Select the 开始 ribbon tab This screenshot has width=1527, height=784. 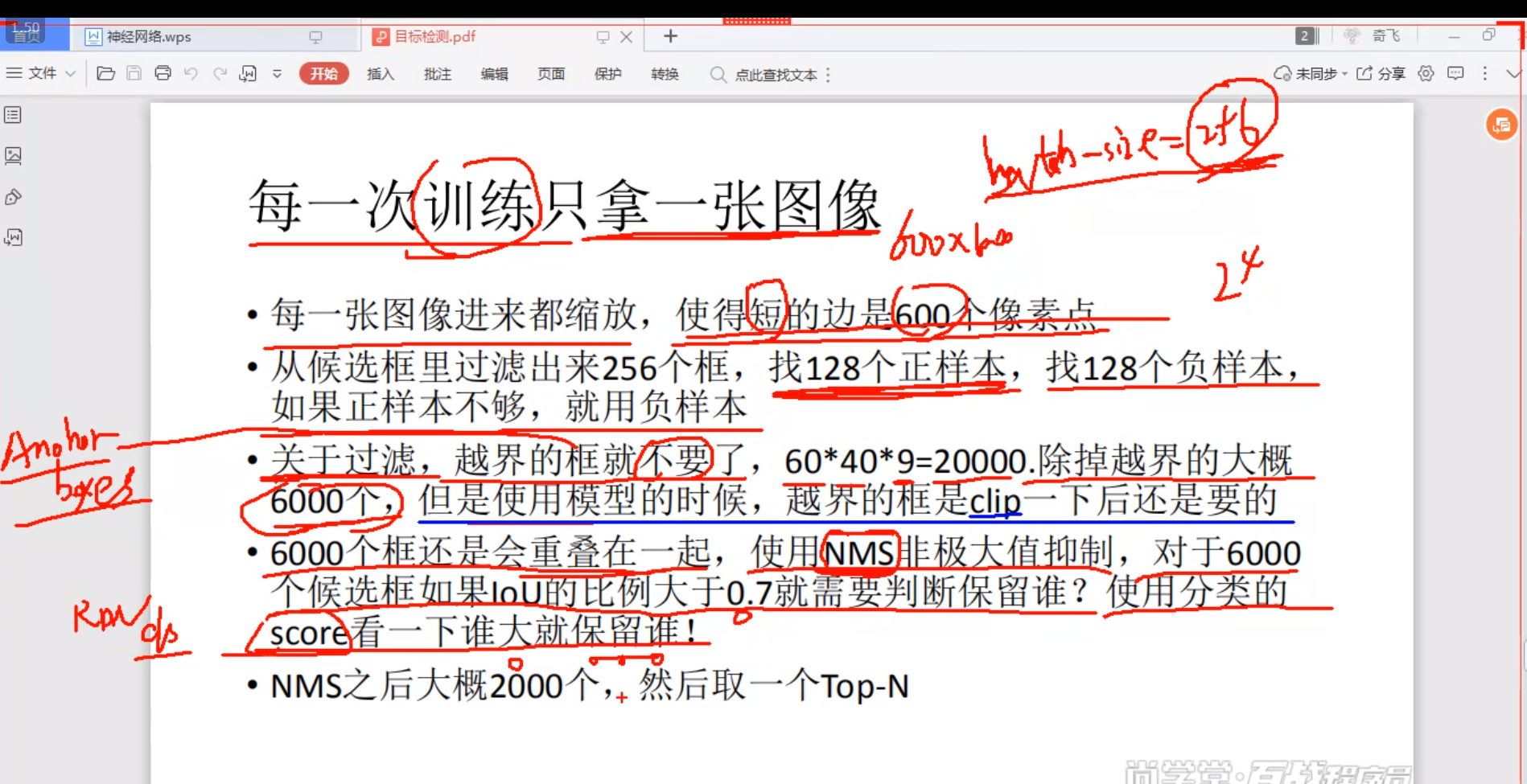click(x=323, y=74)
